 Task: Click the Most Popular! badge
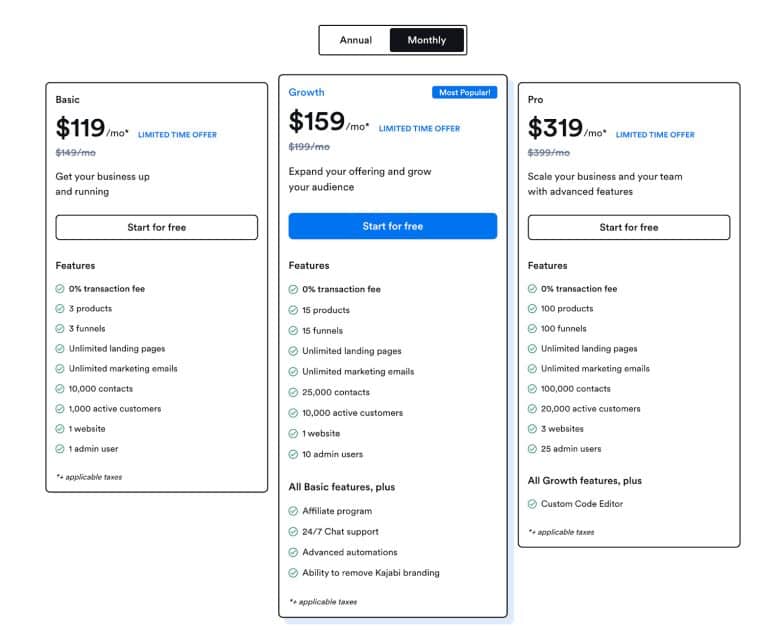464,92
